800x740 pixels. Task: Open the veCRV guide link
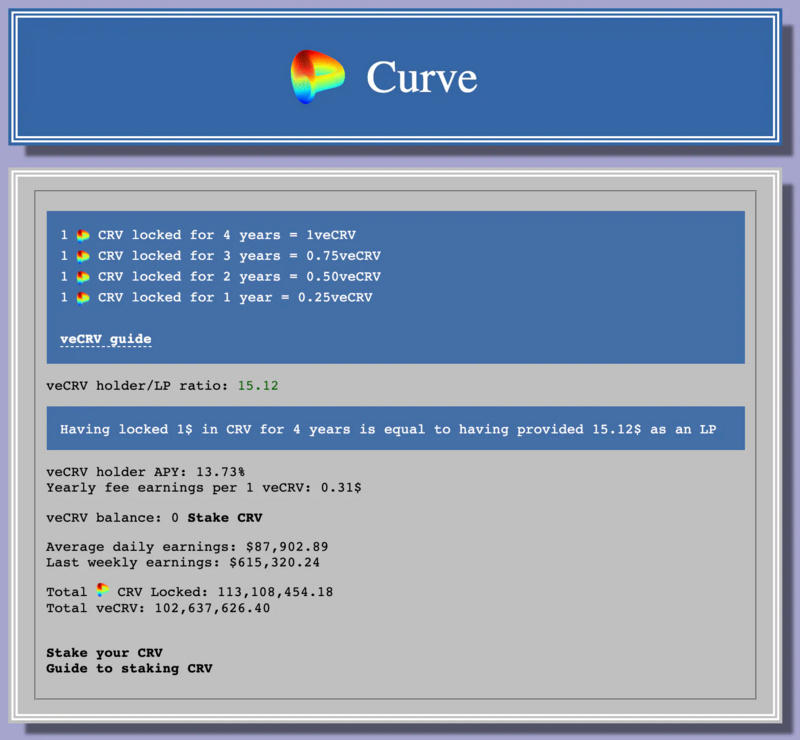(105, 339)
